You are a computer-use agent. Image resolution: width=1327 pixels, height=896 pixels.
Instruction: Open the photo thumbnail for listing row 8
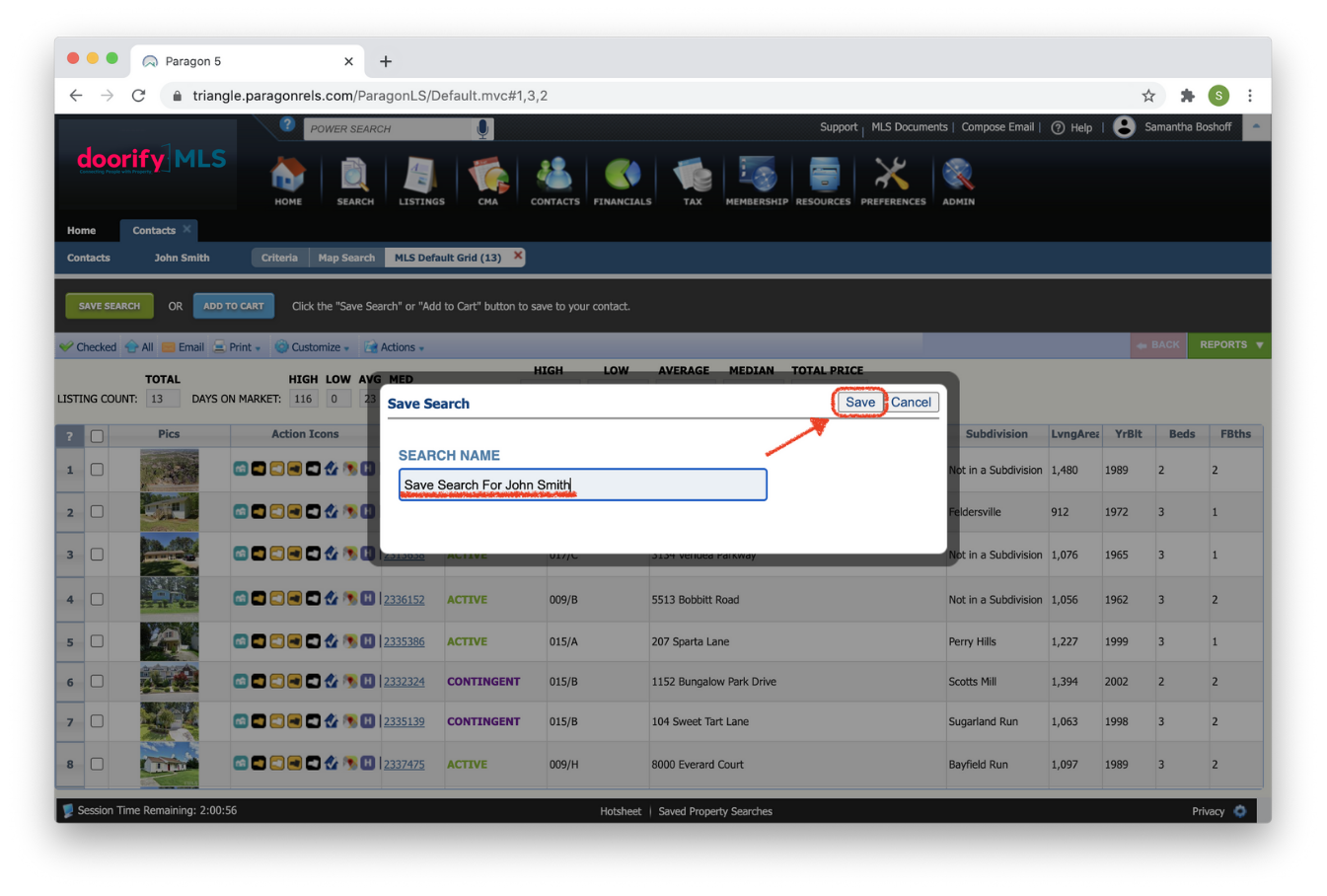[x=169, y=764]
